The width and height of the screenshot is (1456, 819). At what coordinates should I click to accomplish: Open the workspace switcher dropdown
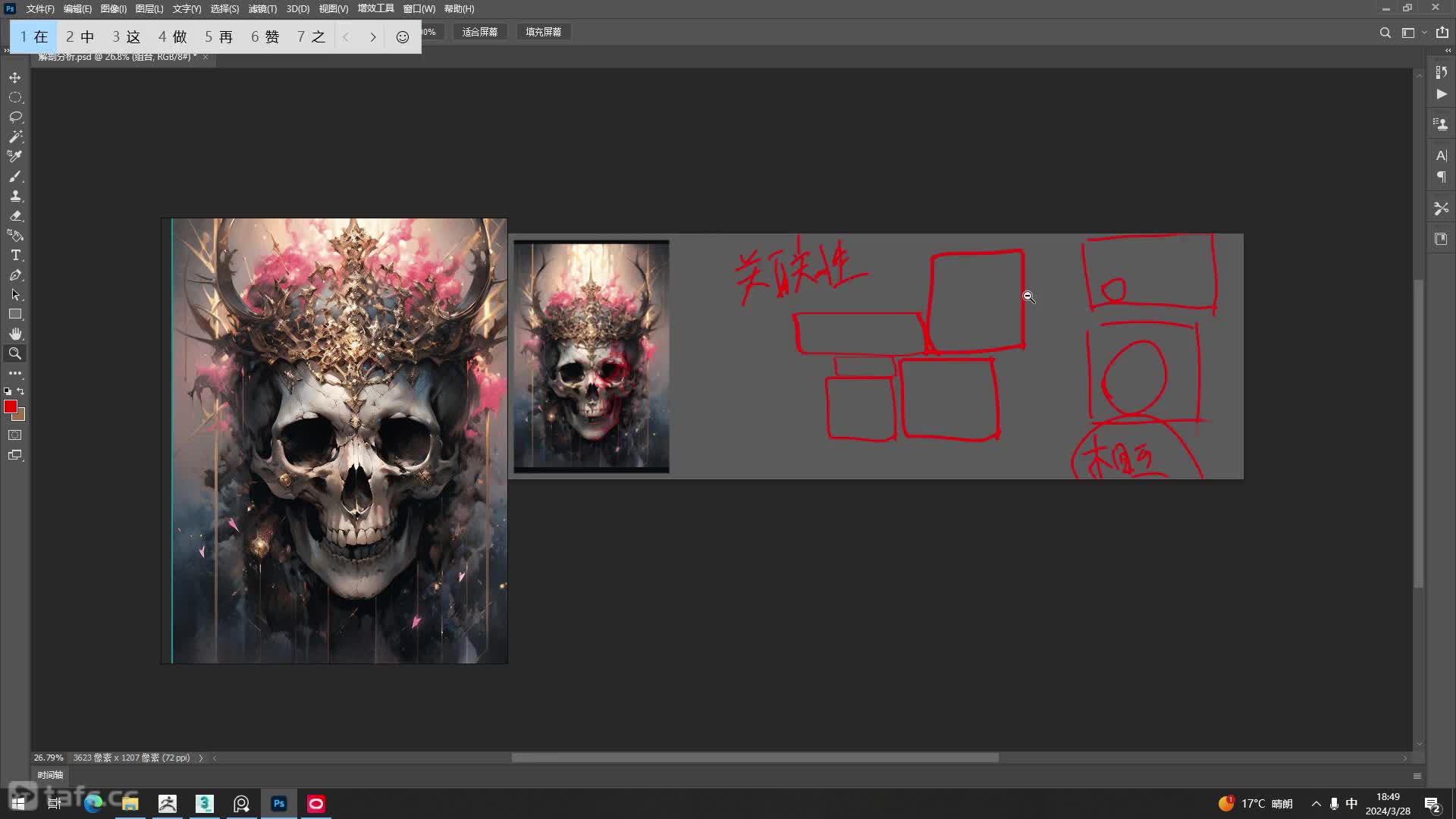[x=1414, y=33]
